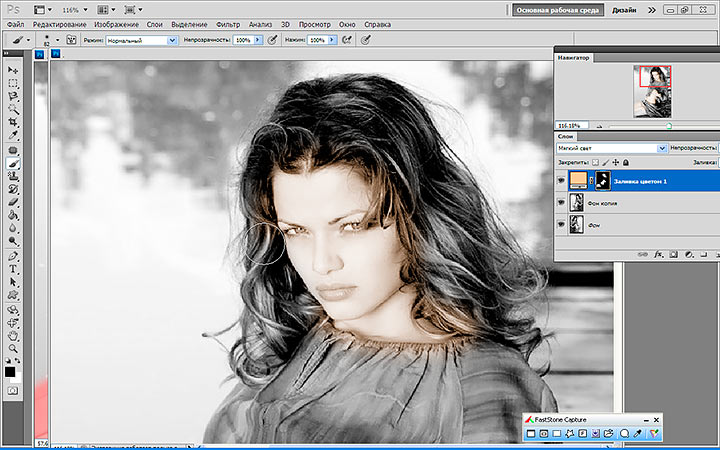720x450 pixels.
Task: Select the layer mask thumbnail
Action: [x=603, y=180]
